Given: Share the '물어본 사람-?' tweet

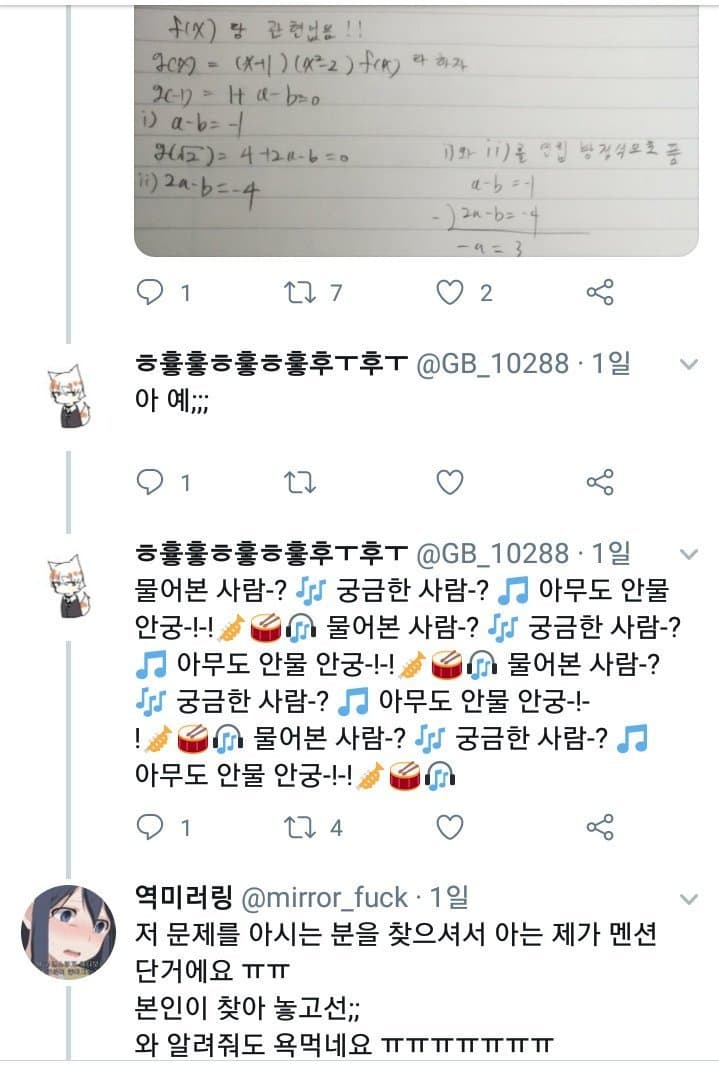Looking at the screenshot, I should pyautogui.click(x=599, y=827).
